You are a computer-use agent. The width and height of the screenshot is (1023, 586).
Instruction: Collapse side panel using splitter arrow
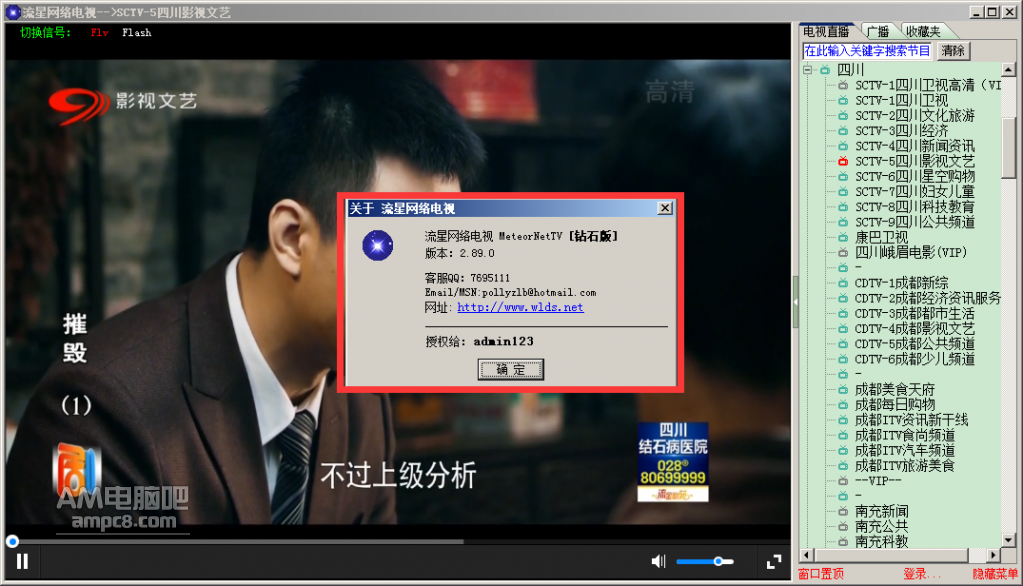click(x=795, y=302)
